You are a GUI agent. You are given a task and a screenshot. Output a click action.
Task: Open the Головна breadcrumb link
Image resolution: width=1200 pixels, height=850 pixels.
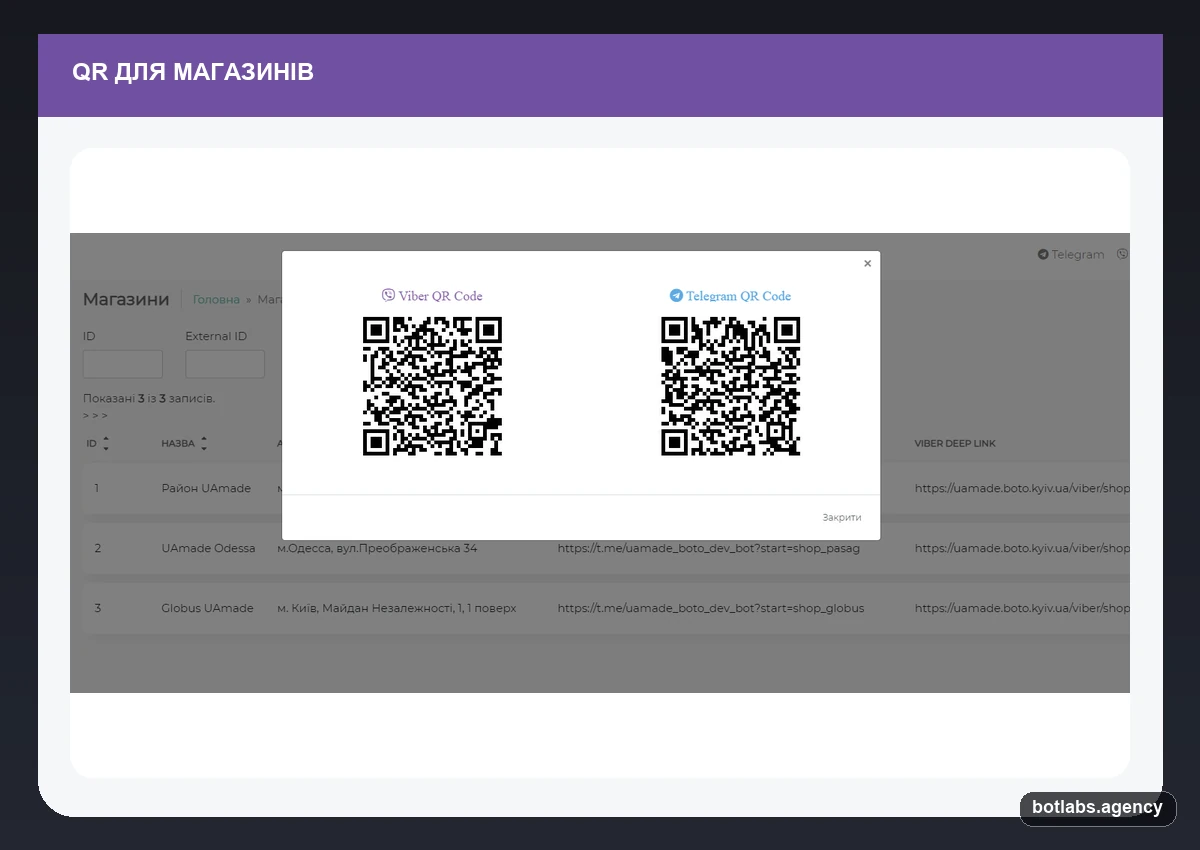[x=216, y=299]
